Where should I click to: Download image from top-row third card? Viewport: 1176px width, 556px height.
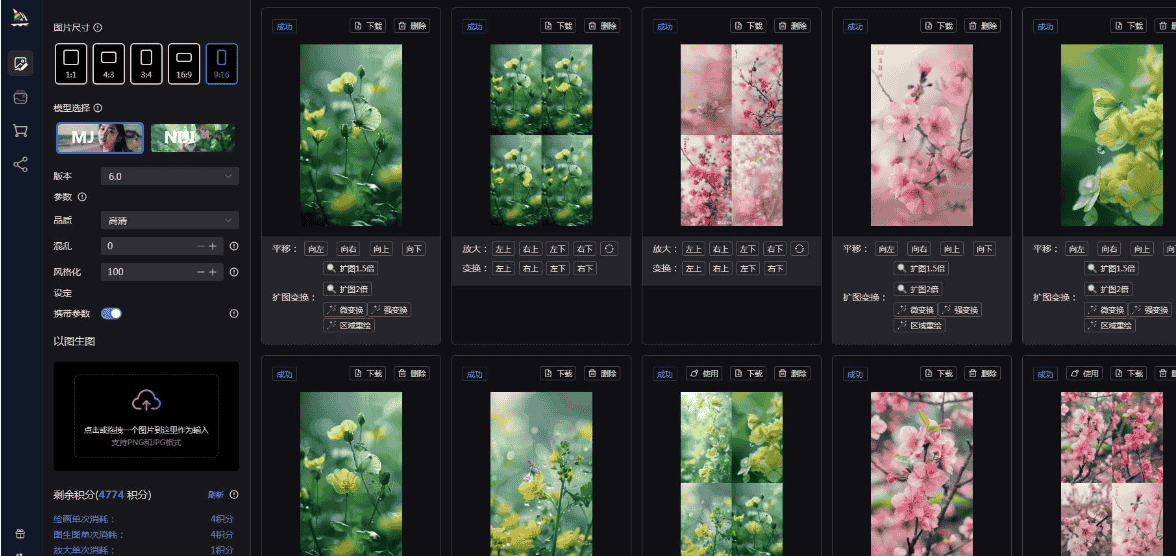point(750,26)
